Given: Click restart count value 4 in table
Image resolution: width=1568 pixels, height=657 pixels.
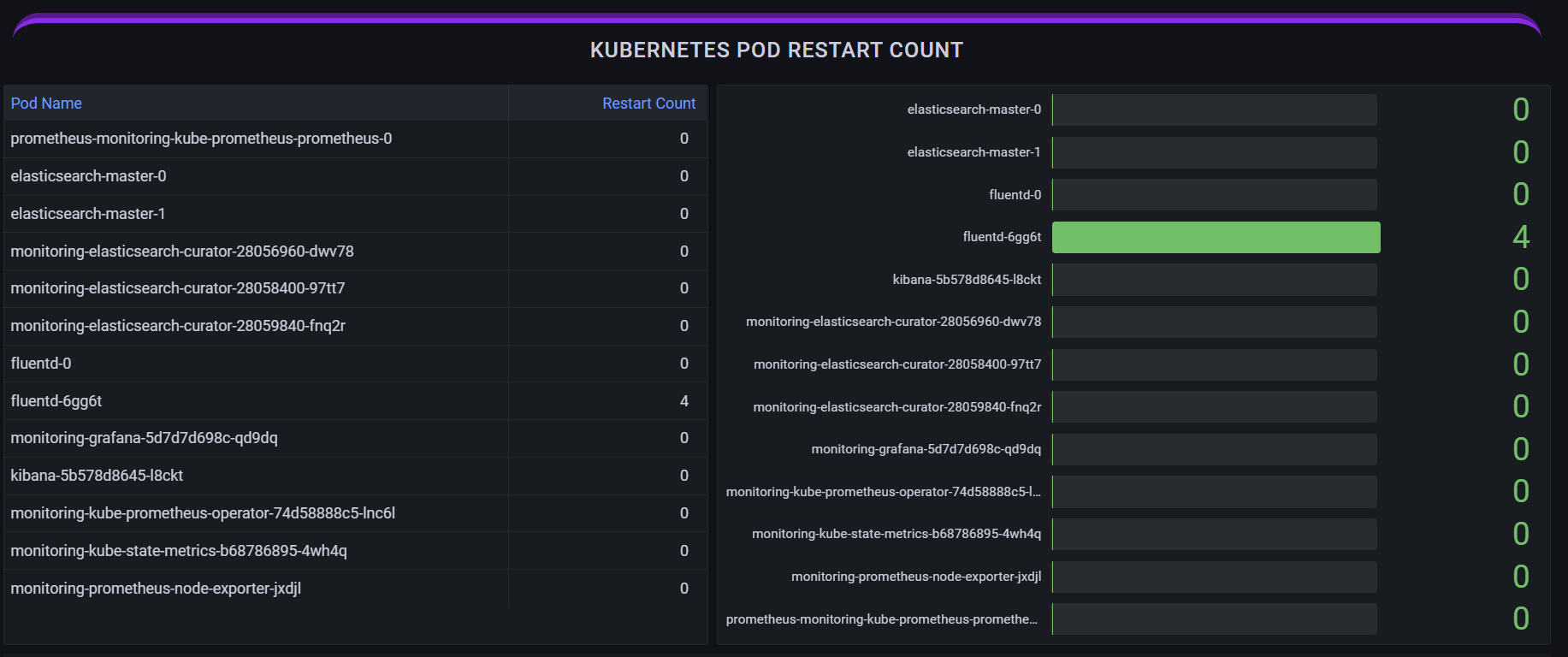Looking at the screenshot, I should [x=683, y=401].
